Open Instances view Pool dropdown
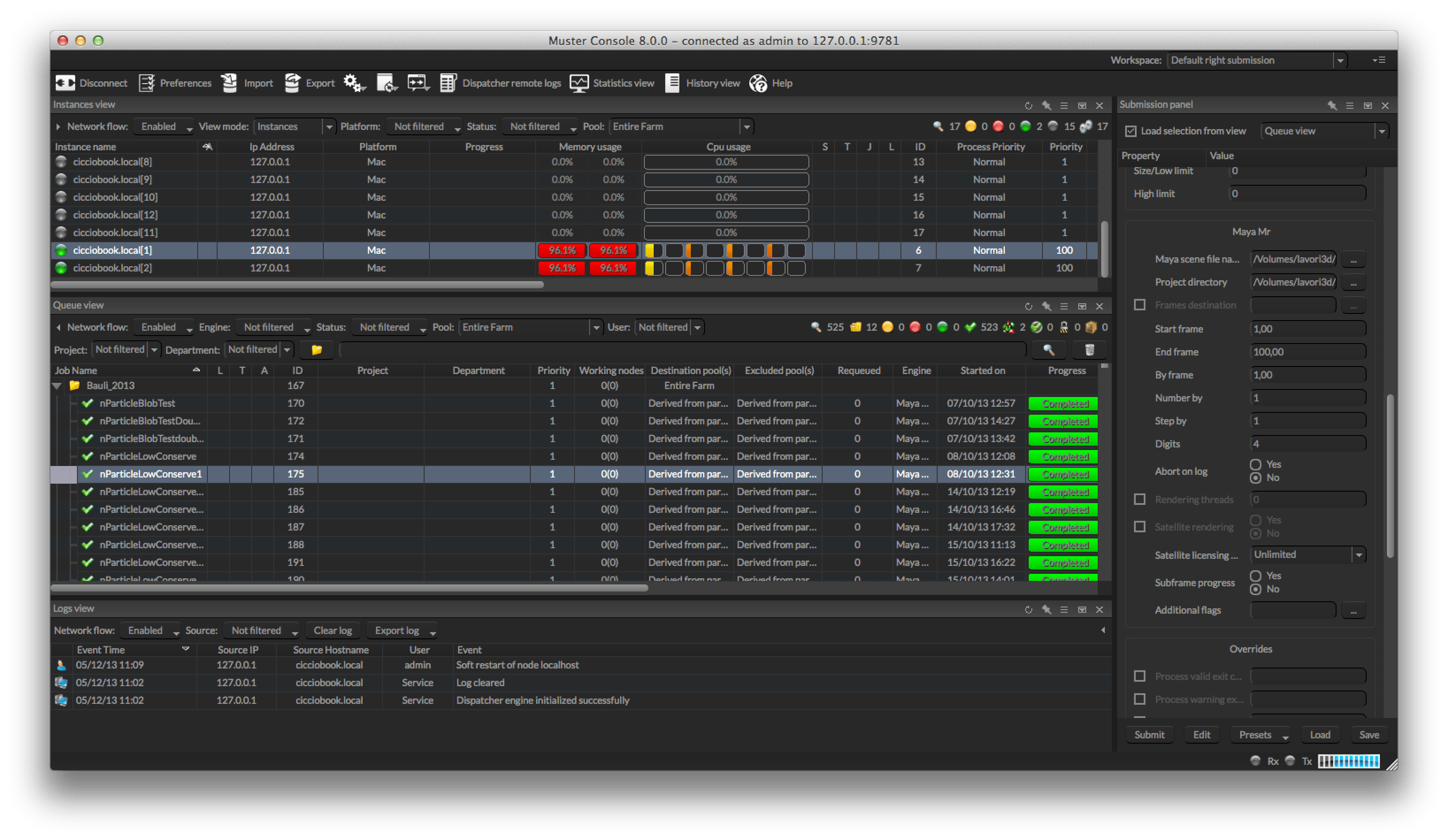 (x=681, y=126)
